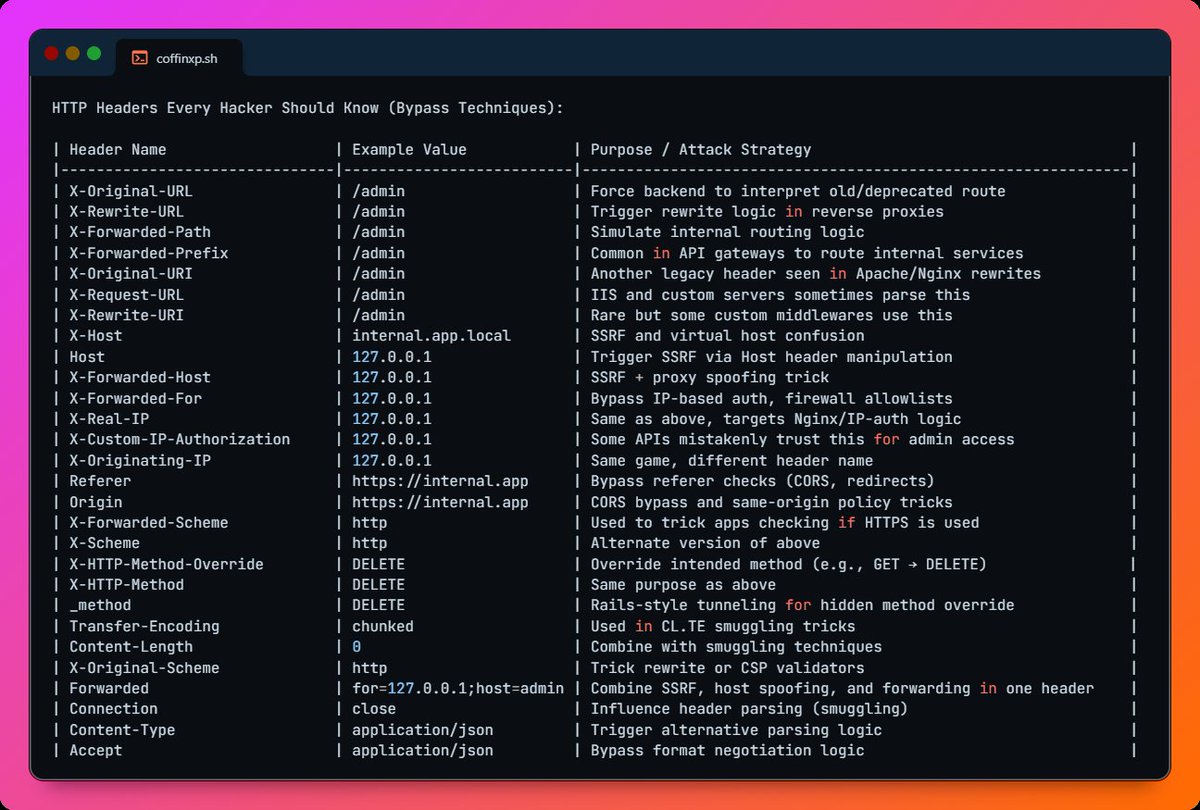Click the 'X-Request-URL' header name

pyautogui.click(x=127, y=295)
